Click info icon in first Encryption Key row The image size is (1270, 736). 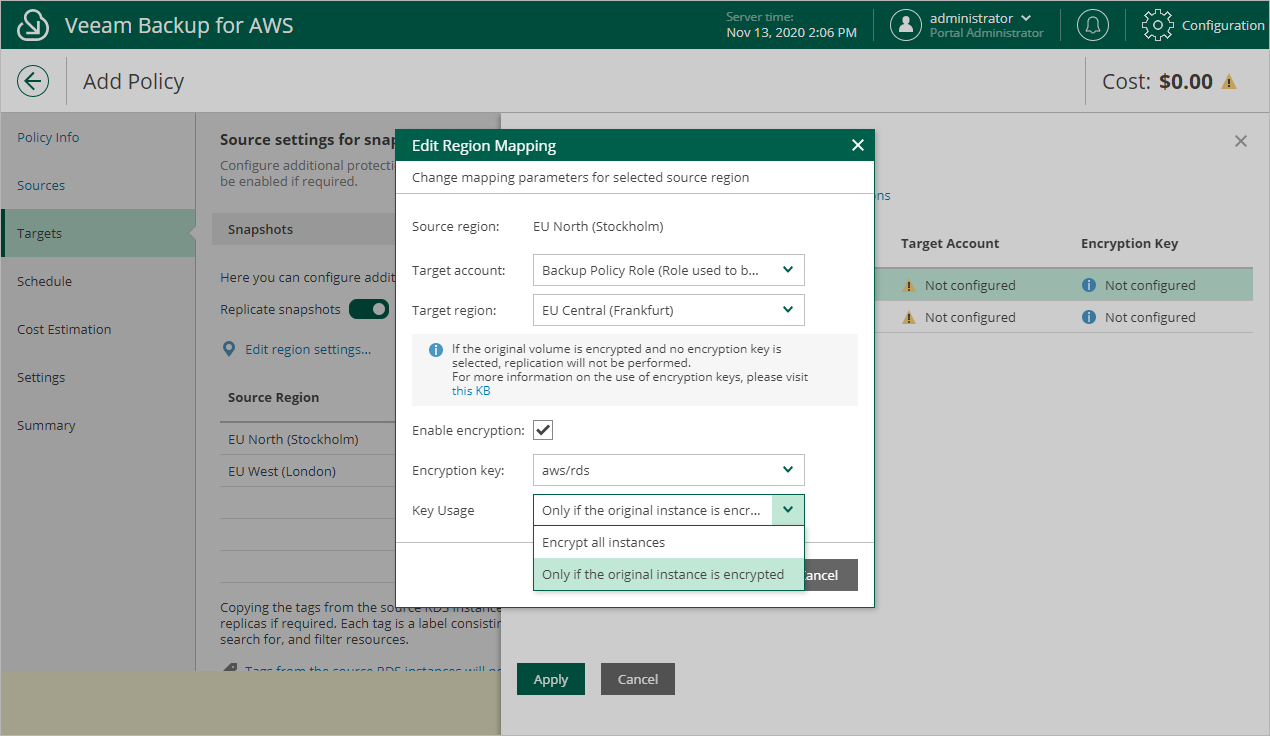[x=1089, y=285]
